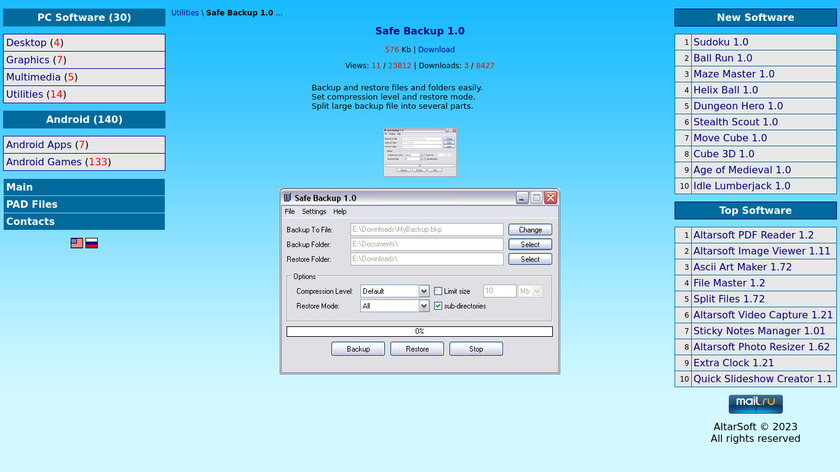Open the Settings menu
The width and height of the screenshot is (840, 472).
[x=314, y=212]
